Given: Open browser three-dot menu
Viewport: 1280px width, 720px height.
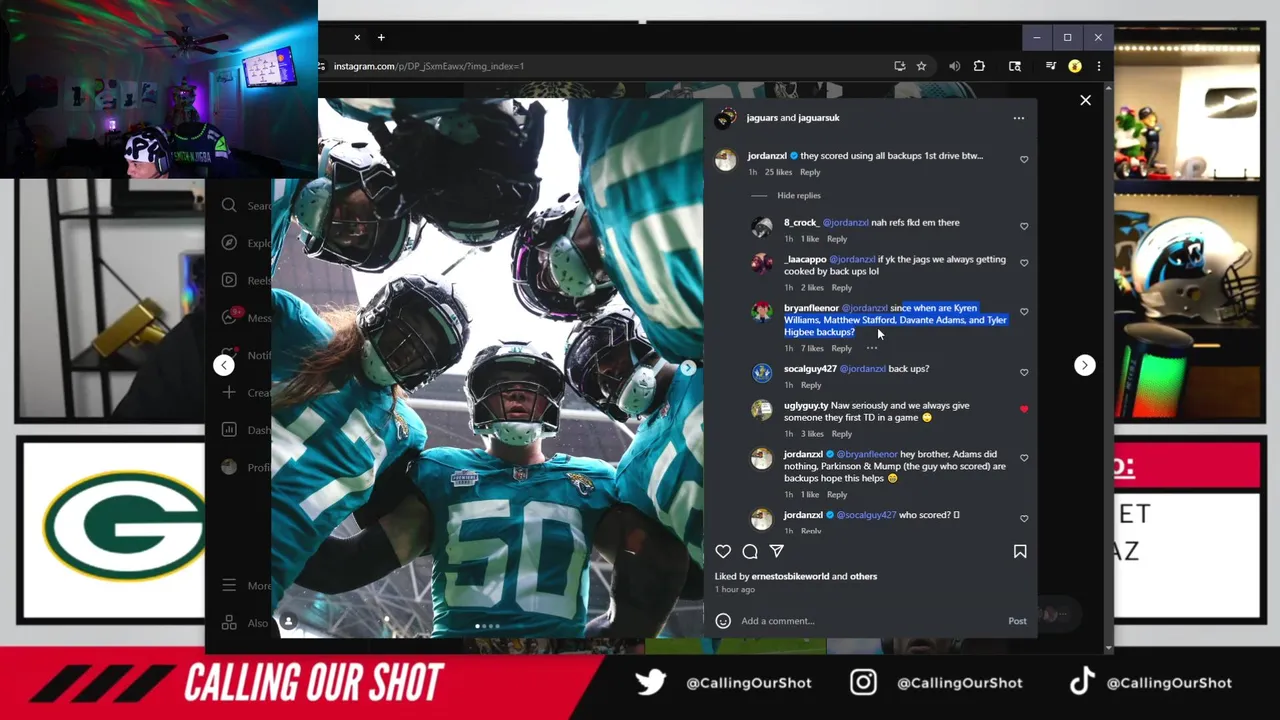Looking at the screenshot, I should point(1098,66).
